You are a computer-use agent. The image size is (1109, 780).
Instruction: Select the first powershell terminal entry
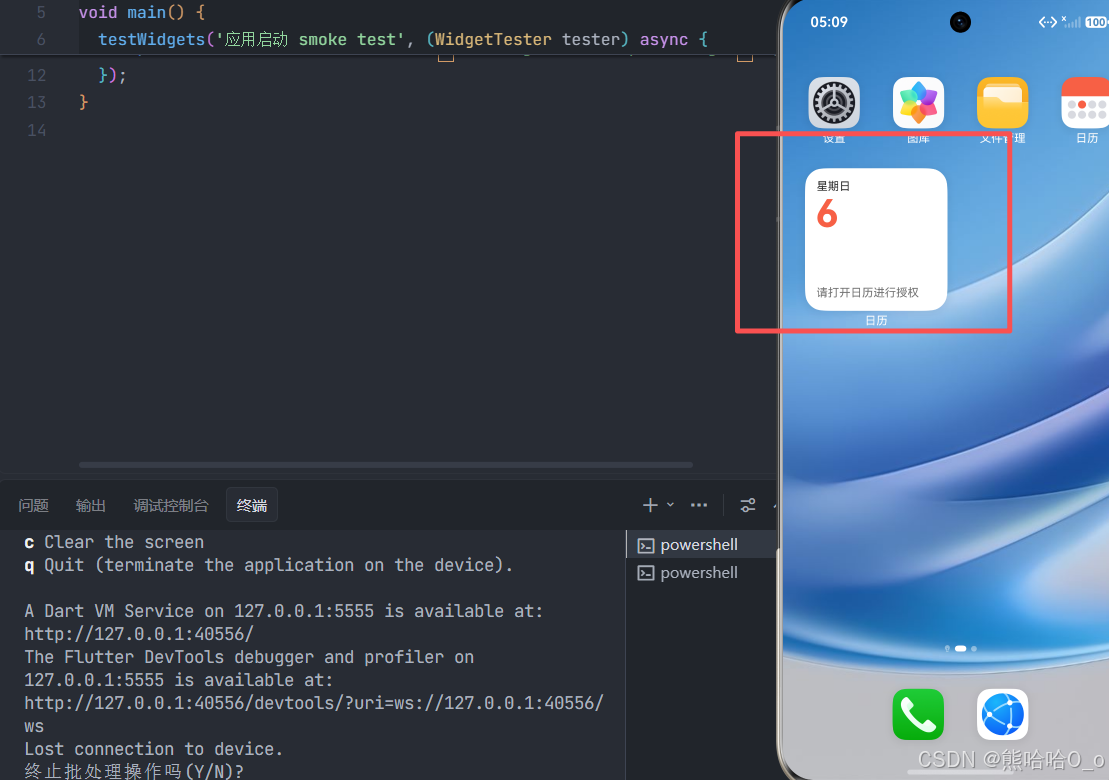coord(701,545)
